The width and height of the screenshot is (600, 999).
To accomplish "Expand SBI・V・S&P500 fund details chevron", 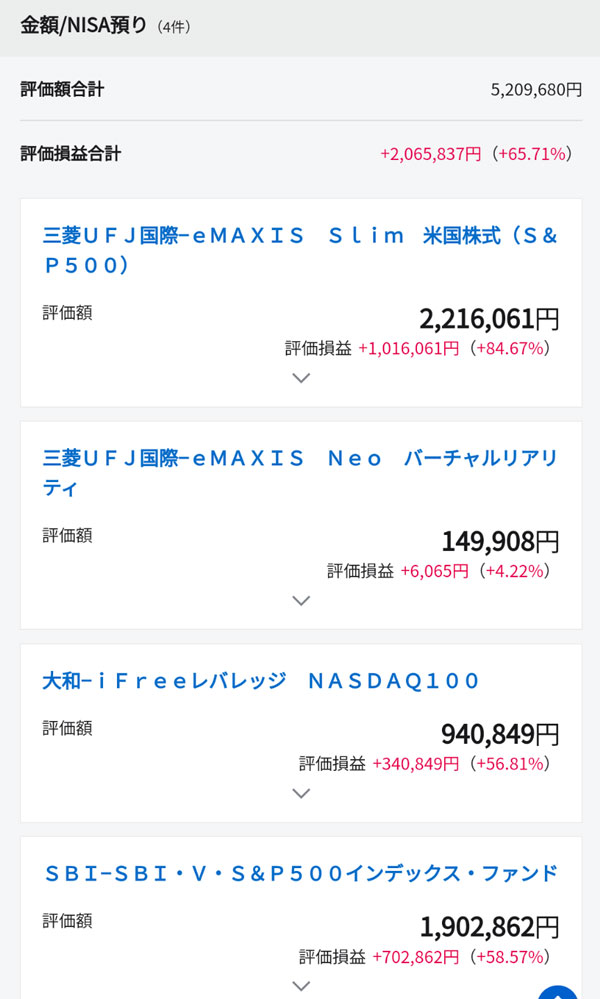I will click(x=301, y=985).
